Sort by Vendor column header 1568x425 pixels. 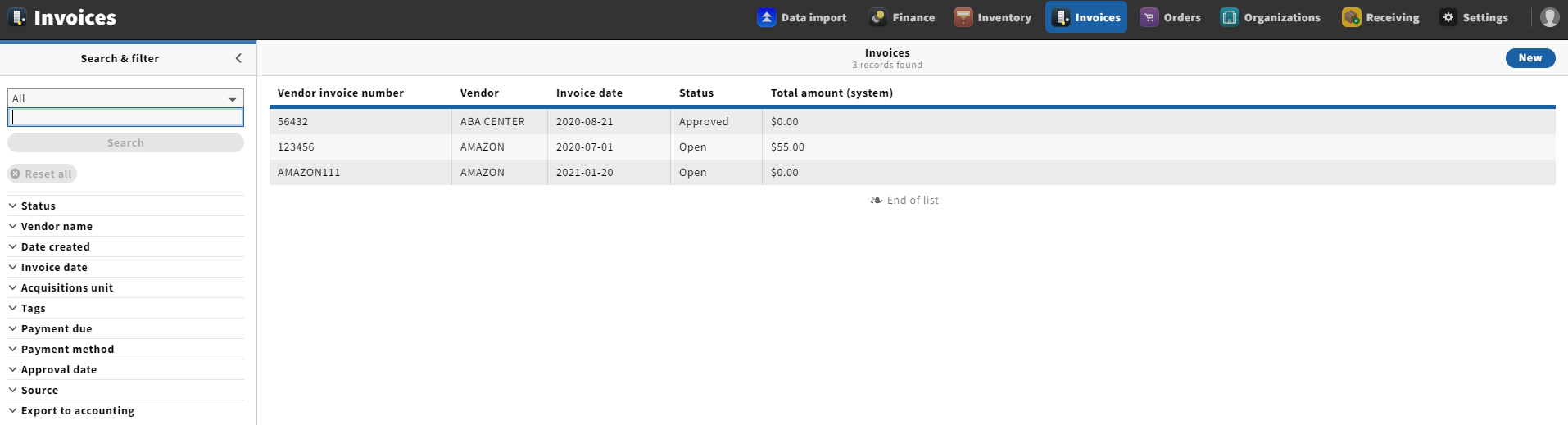479,93
